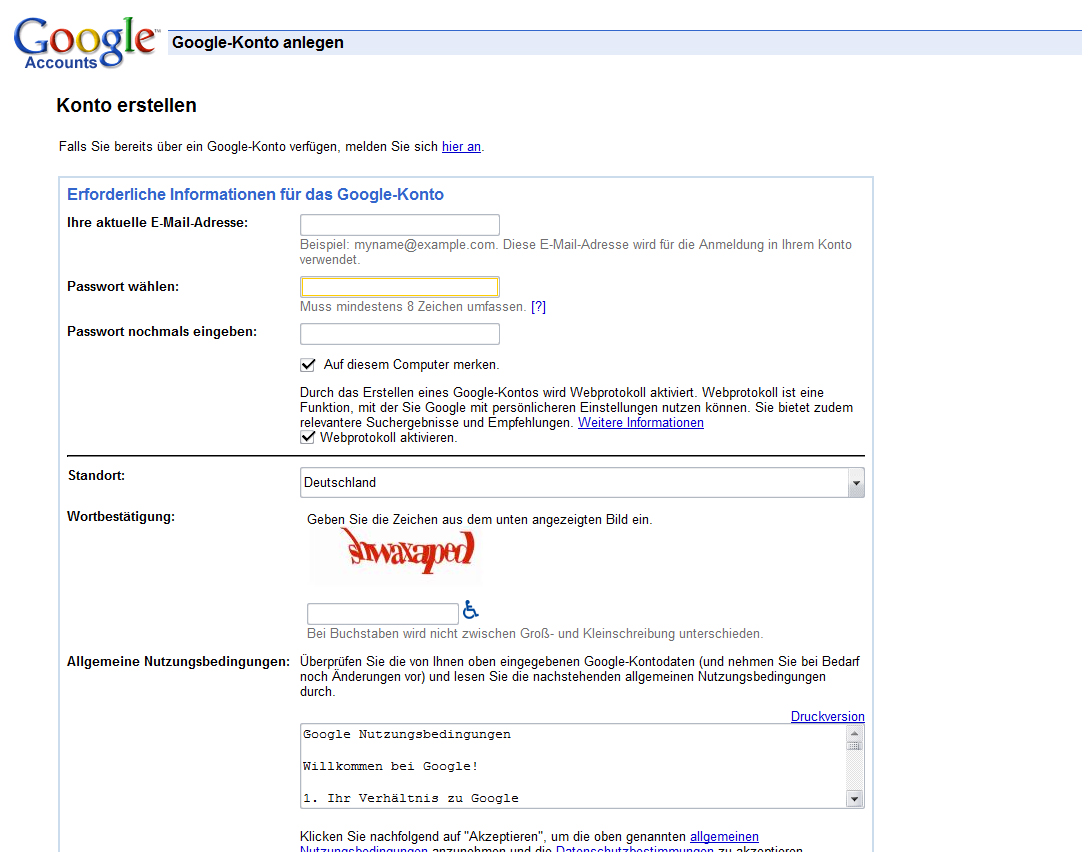
Task: Click the terms box scroll-down arrow
Action: (x=855, y=799)
